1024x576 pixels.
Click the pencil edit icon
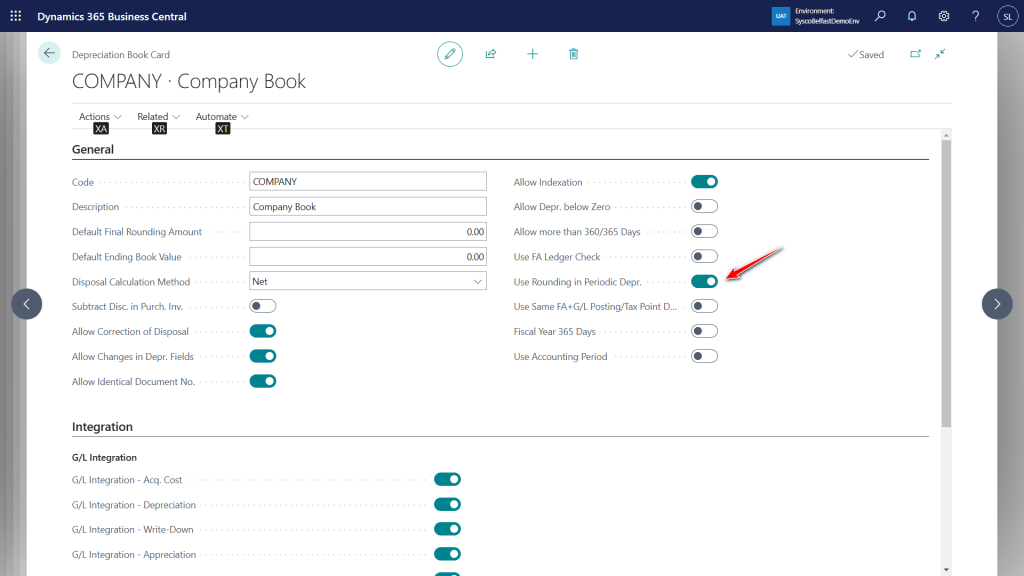click(450, 54)
